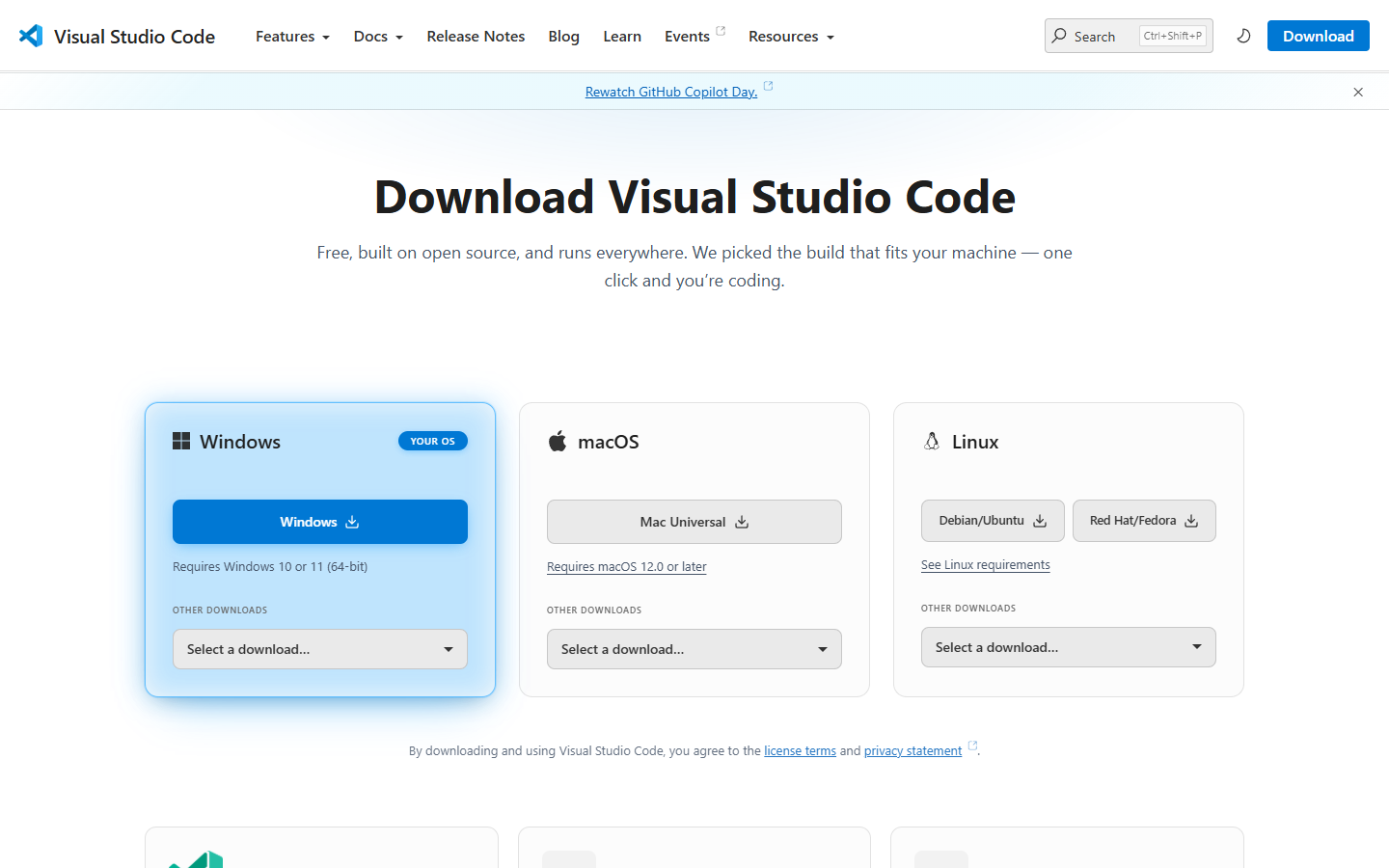Open the Features dropdown menu
Screen dimensions: 1389x868
[292, 36]
